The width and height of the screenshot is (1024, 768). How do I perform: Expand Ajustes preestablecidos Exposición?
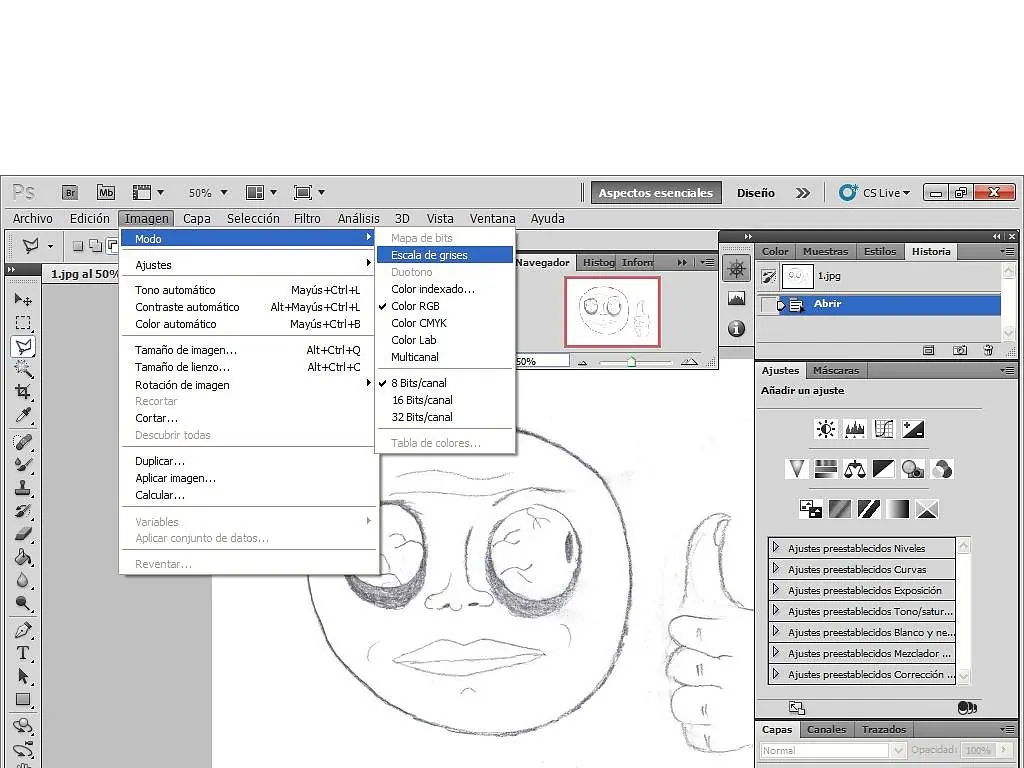pos(776,589)
